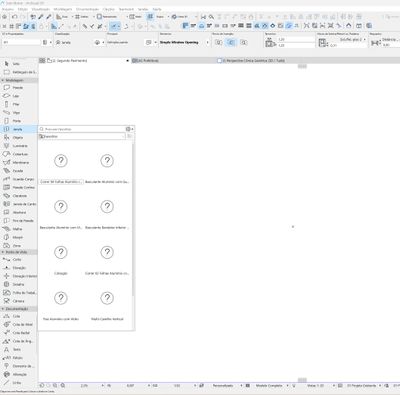Screen dimensions: 400x395
Task: Select the Corte section tool
Action: 18,260
